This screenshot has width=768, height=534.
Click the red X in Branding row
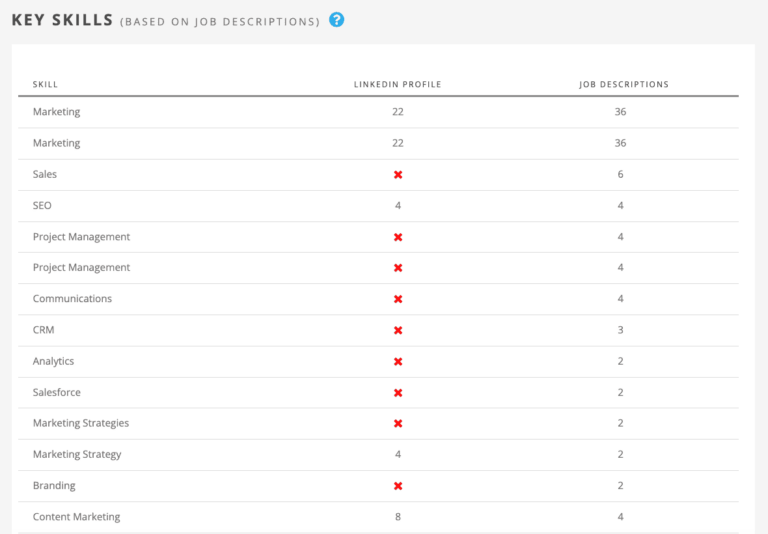tap(398, 486)
